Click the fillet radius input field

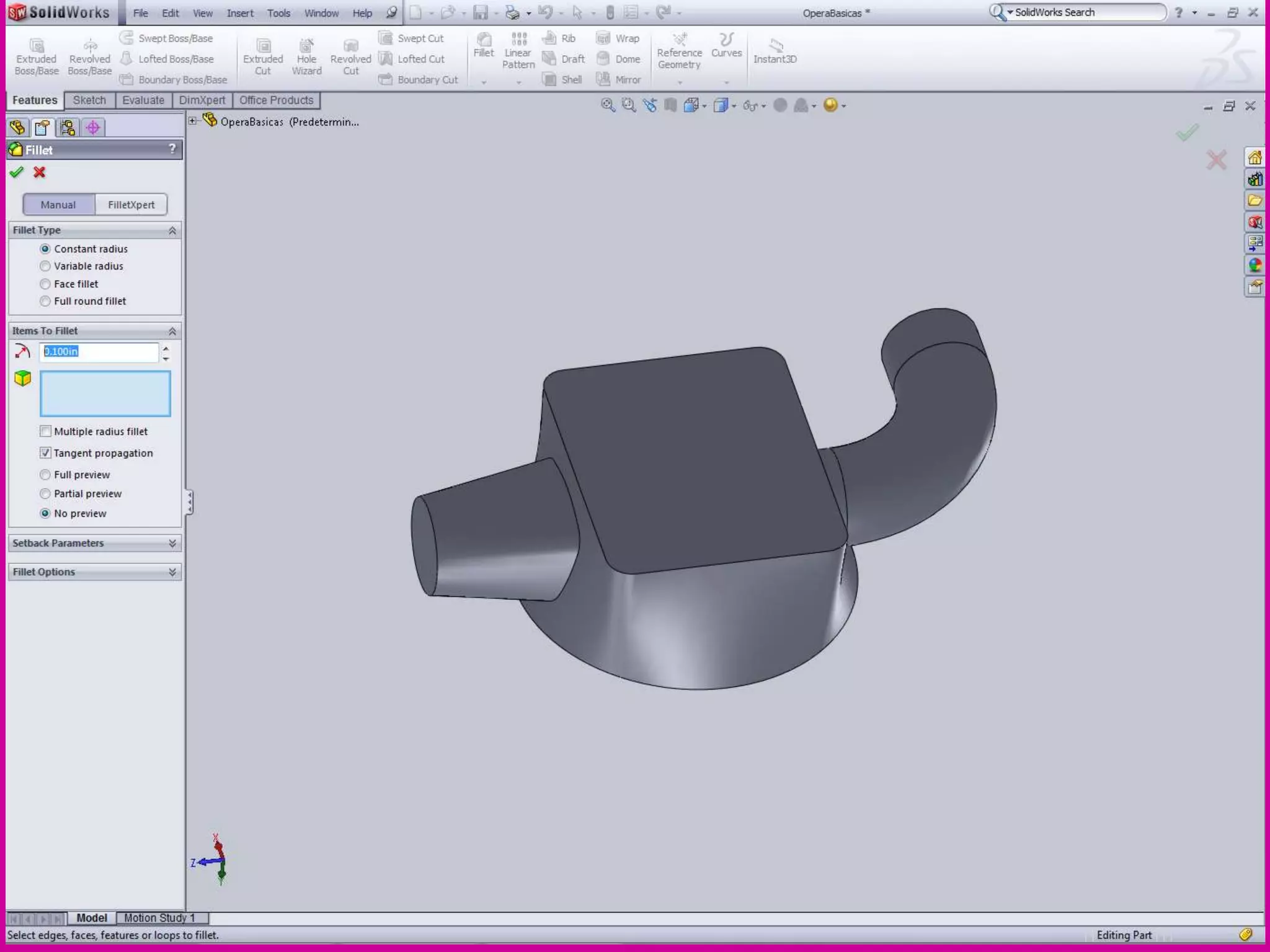point(99,351)
